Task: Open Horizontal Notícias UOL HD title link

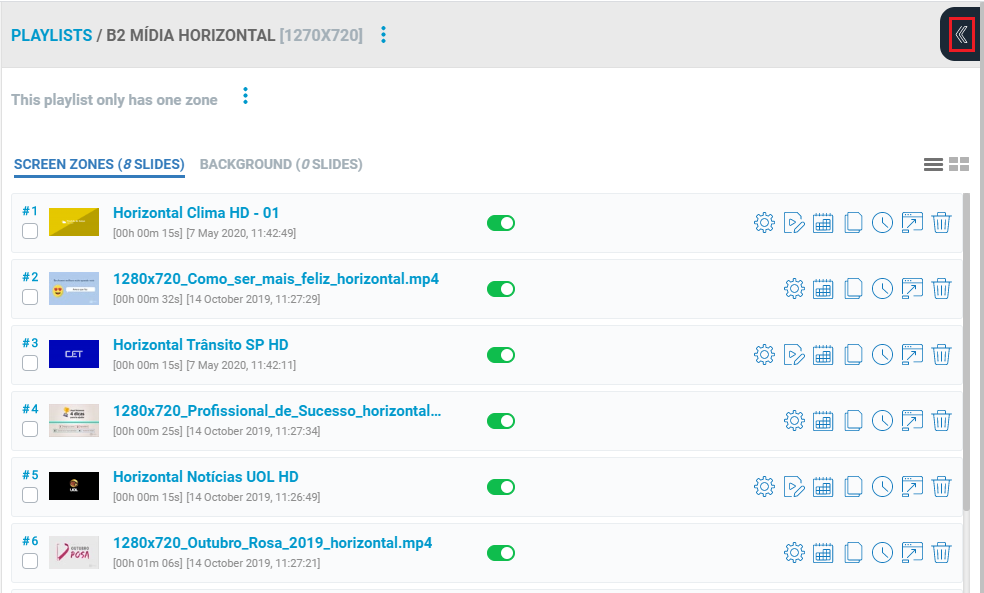Action: [206, 476]
